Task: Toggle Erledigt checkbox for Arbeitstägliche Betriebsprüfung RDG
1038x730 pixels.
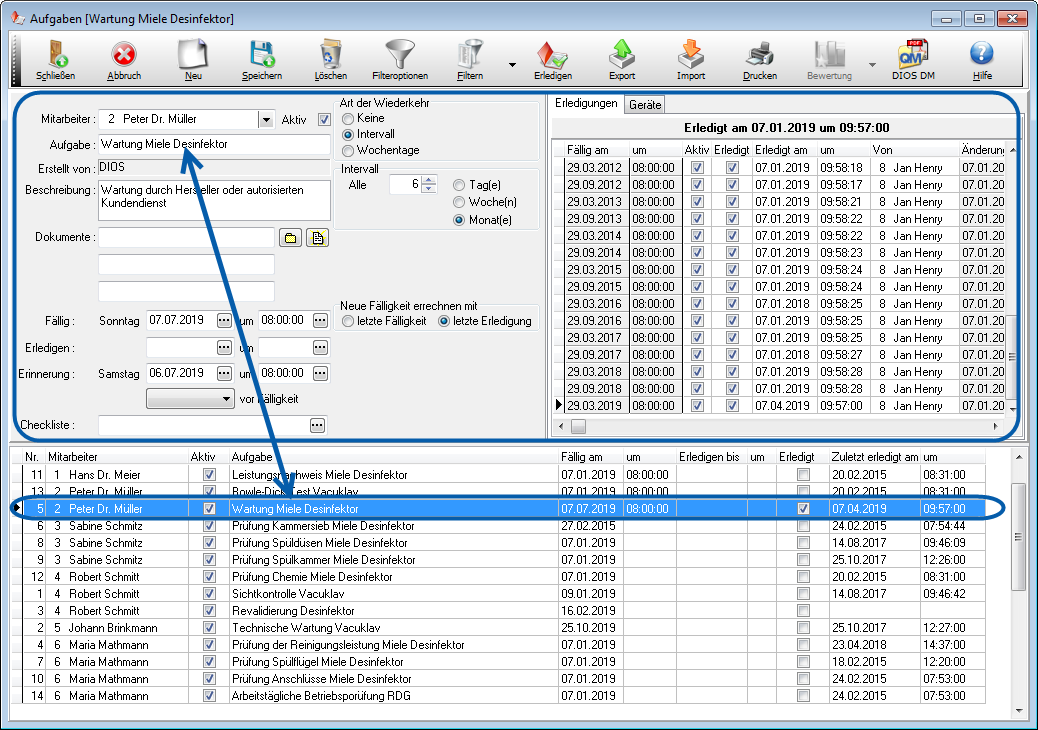Action: (x=804, y=696)
